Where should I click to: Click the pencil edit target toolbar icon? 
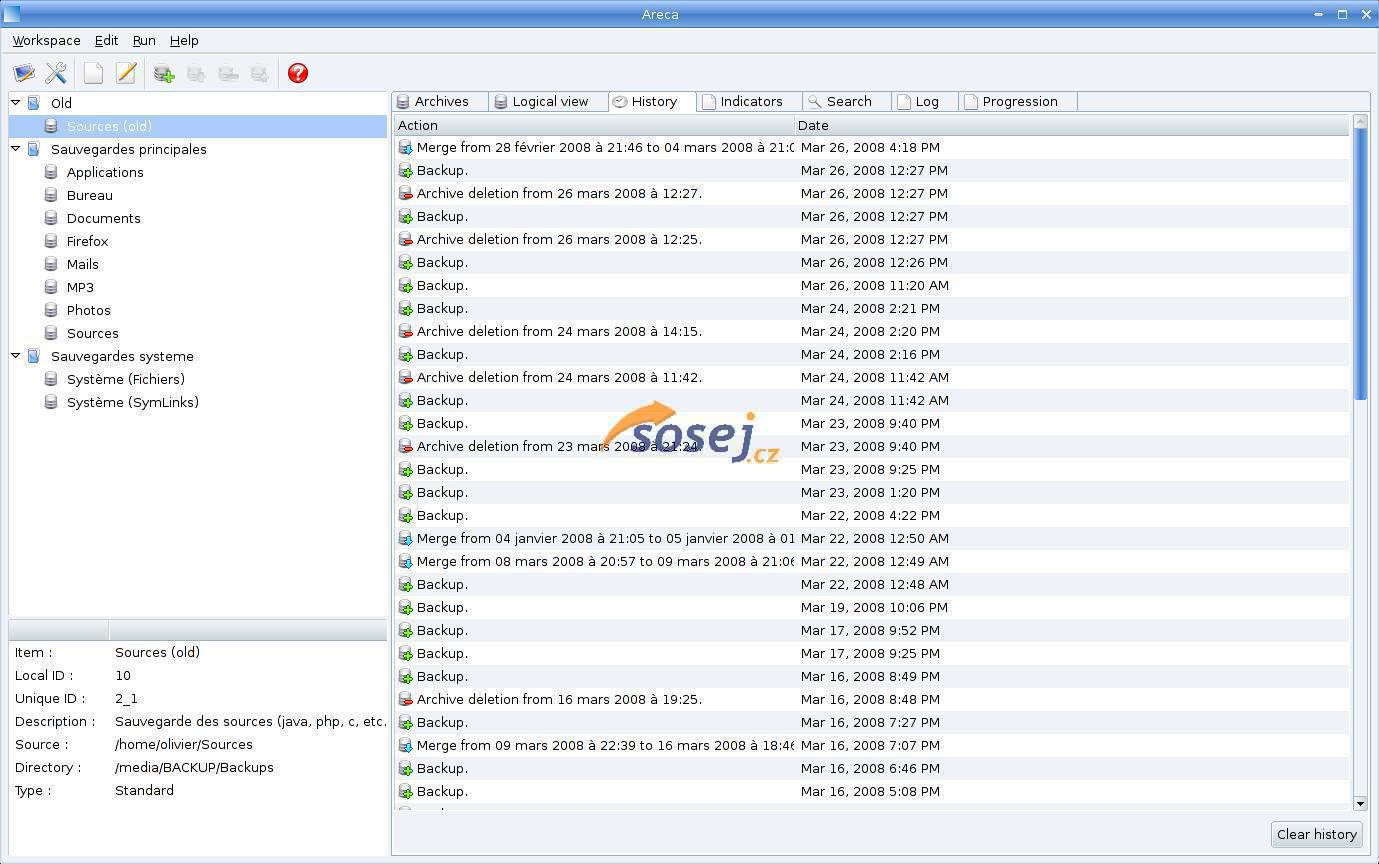tap(126, 73)
